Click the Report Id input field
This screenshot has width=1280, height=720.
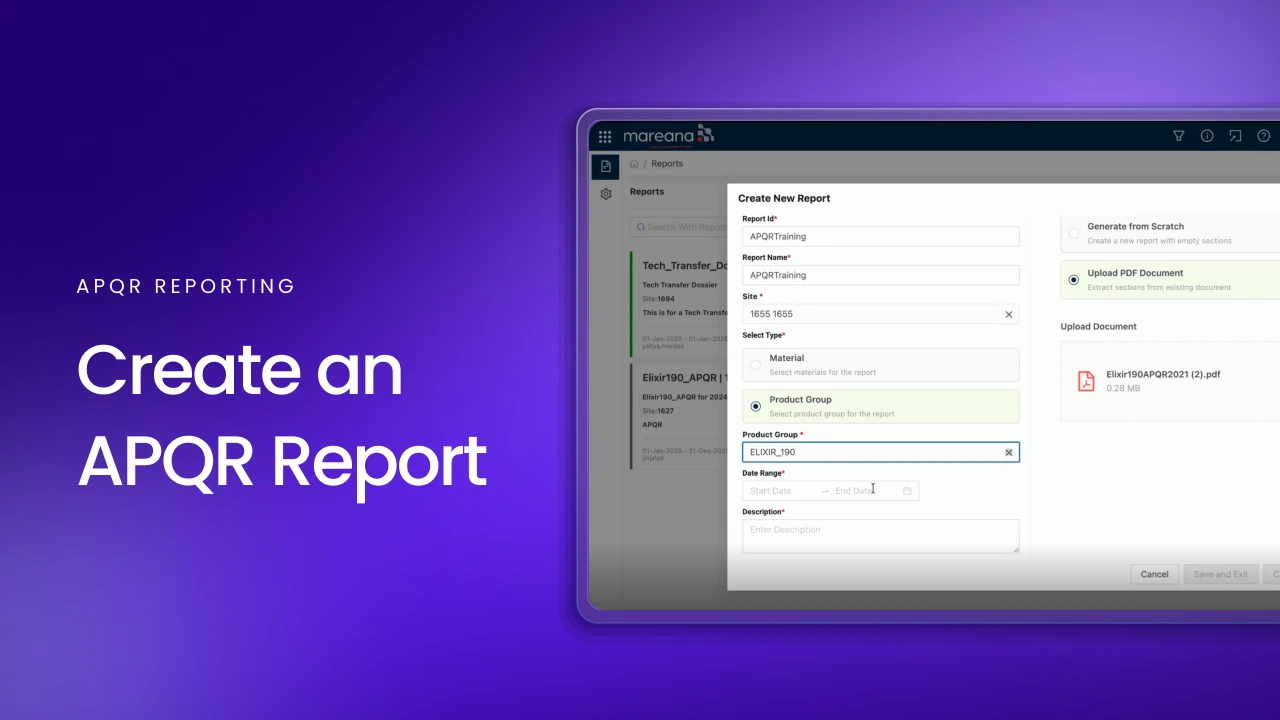(x=880, y=236)
